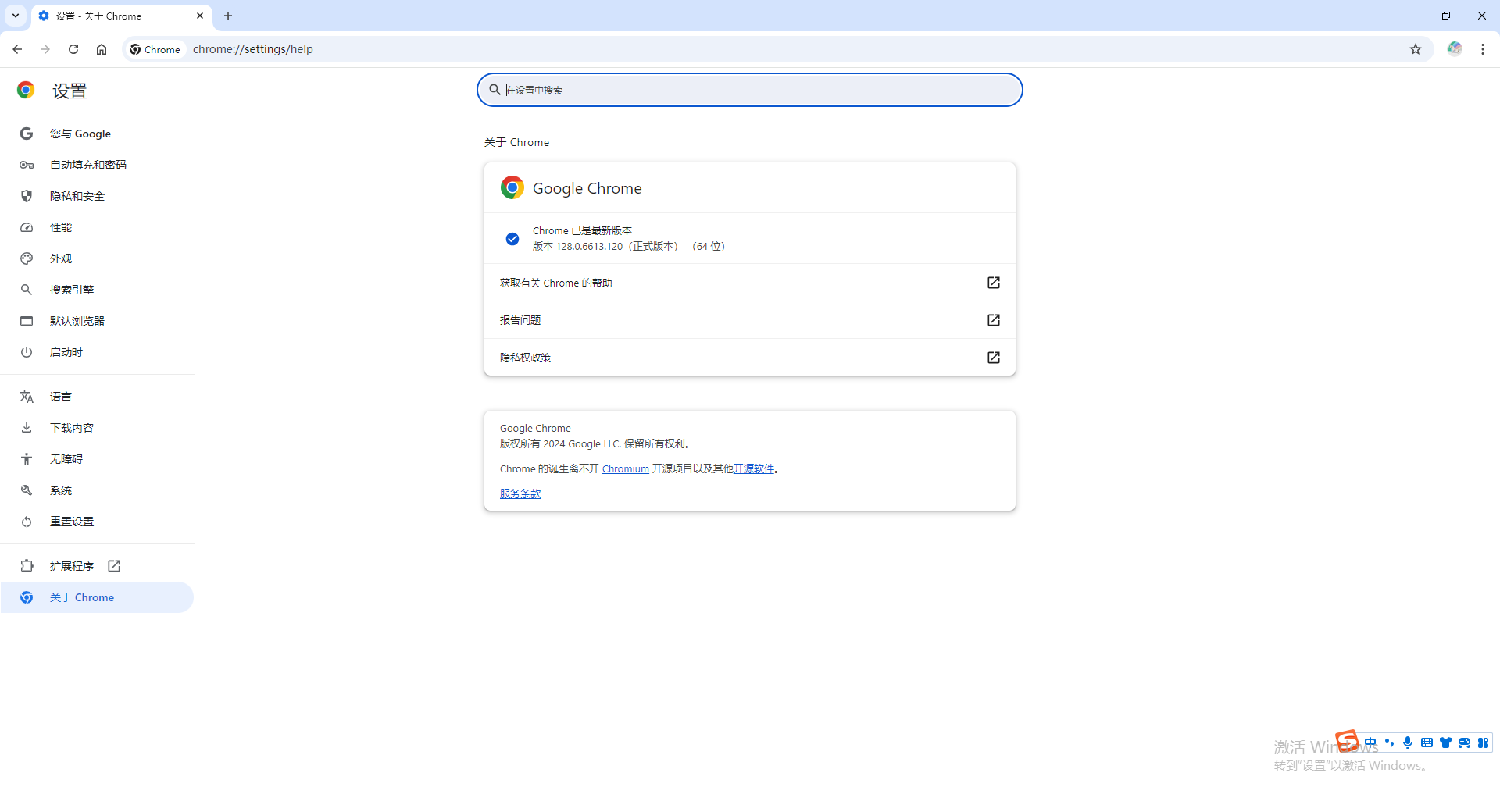This screenshot has width=1500, height=812.
Task: Select the 设置 - 关于 Chrome tab
Action: [x=121, y=16]
